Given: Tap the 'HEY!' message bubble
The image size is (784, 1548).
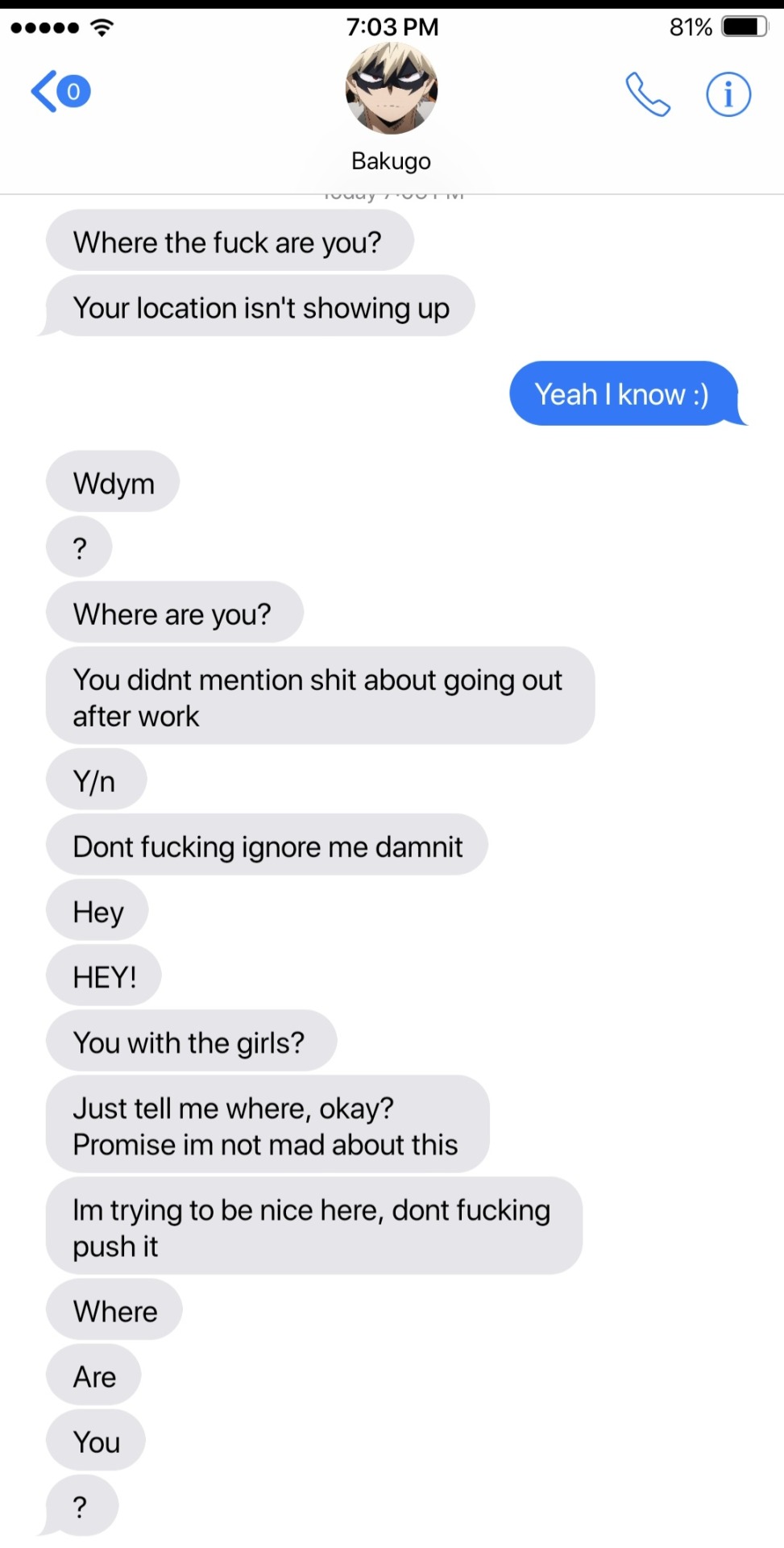Looking at the screenshot, I should click(x=104, y=976).
